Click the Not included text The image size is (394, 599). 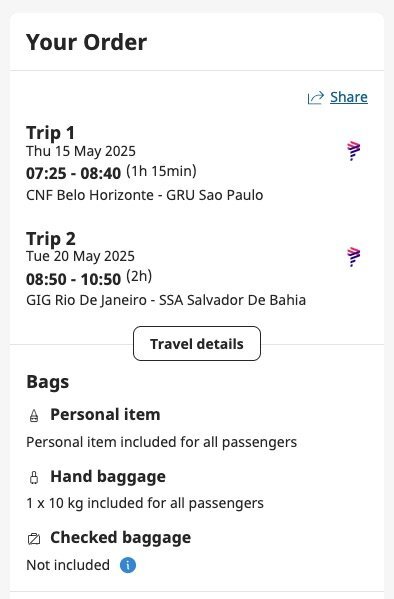click(x=68, y=565)
